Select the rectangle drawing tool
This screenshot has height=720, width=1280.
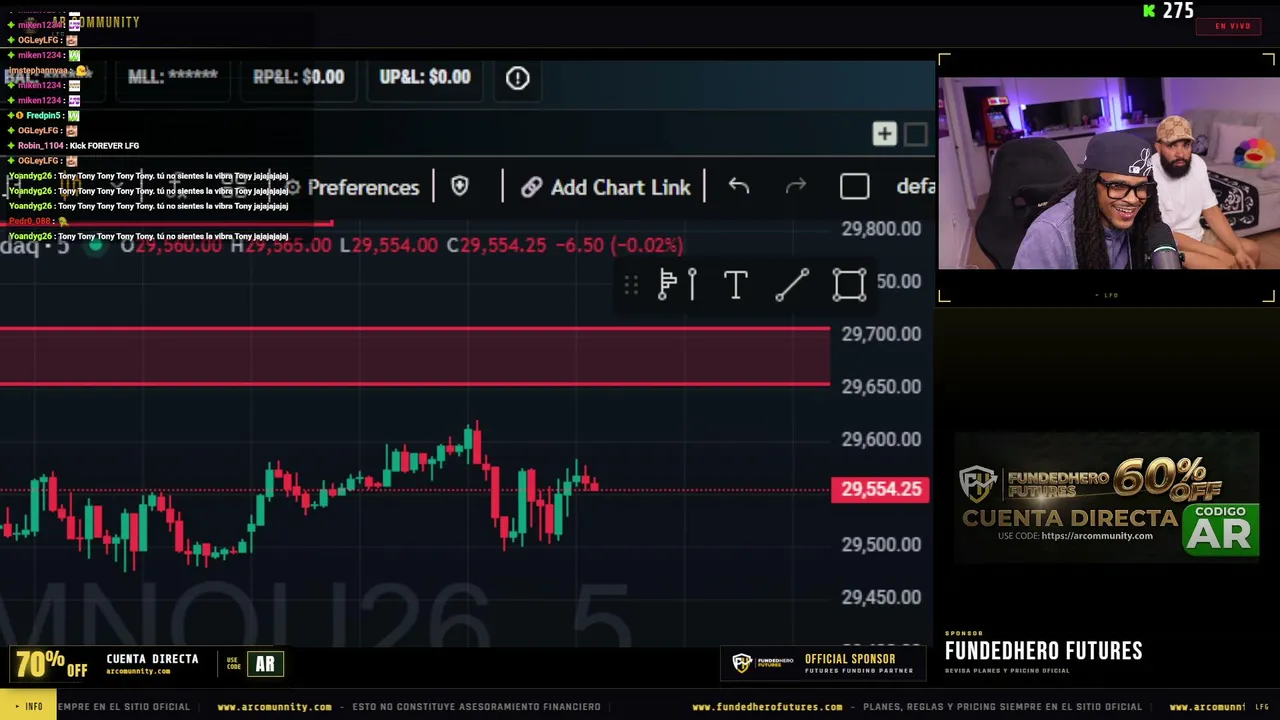(849, 285)
